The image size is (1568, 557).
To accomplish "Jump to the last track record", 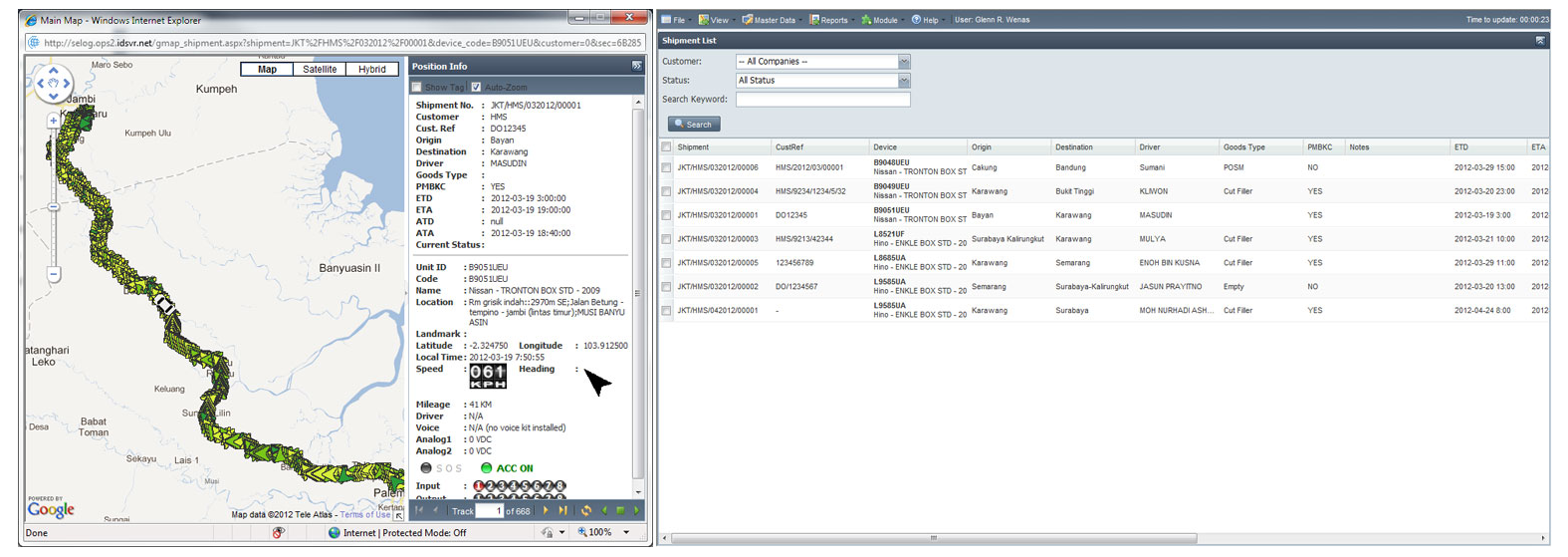I will pos(563,511).
